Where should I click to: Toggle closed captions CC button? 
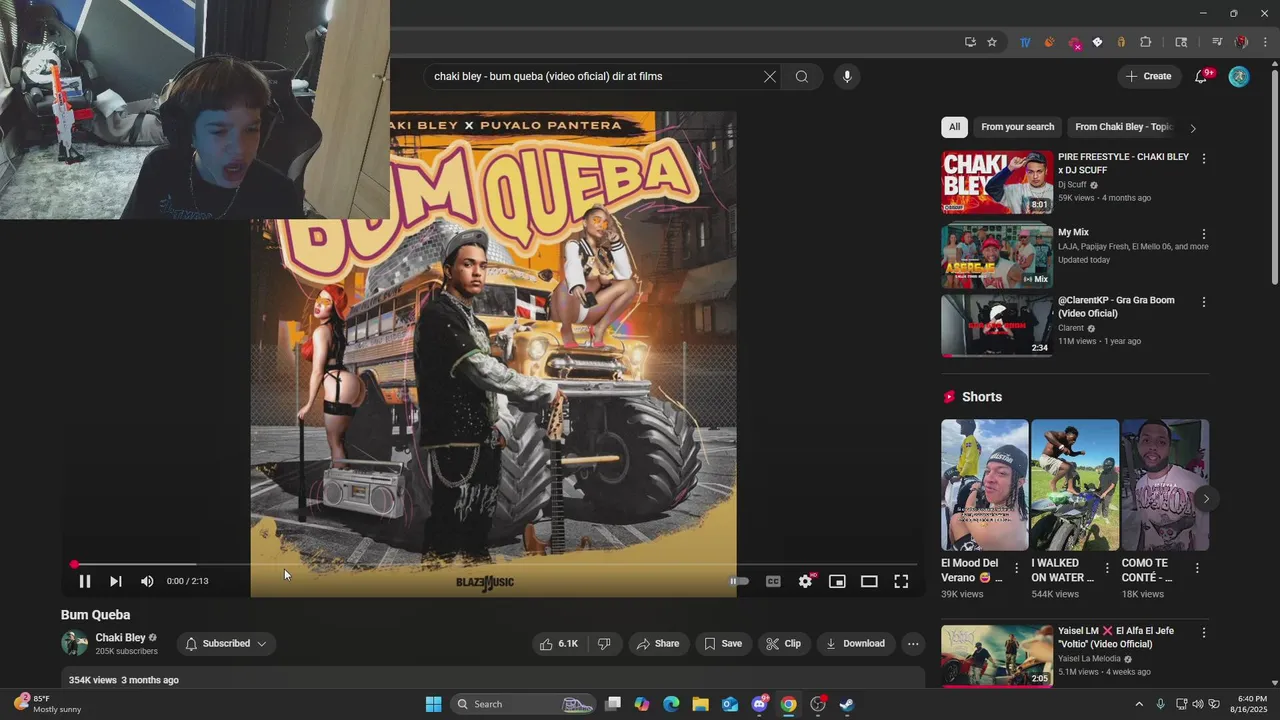tap(773, 581)
